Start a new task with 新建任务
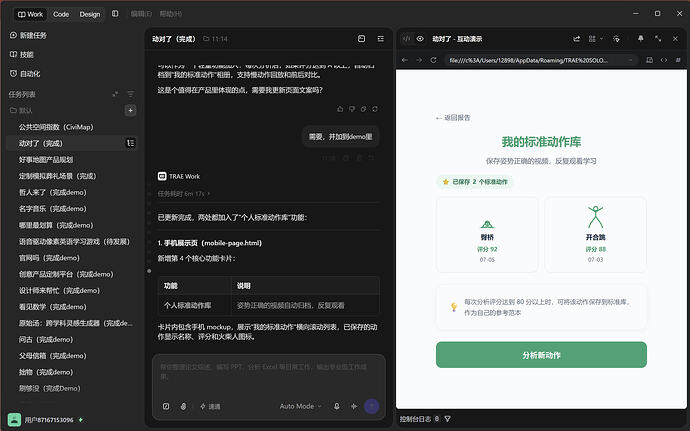 click(28, 35)
